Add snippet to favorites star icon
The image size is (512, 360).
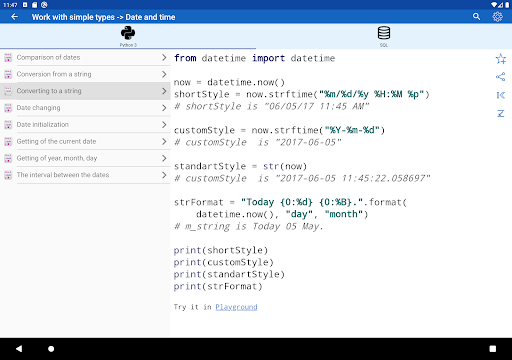point(500,59)
